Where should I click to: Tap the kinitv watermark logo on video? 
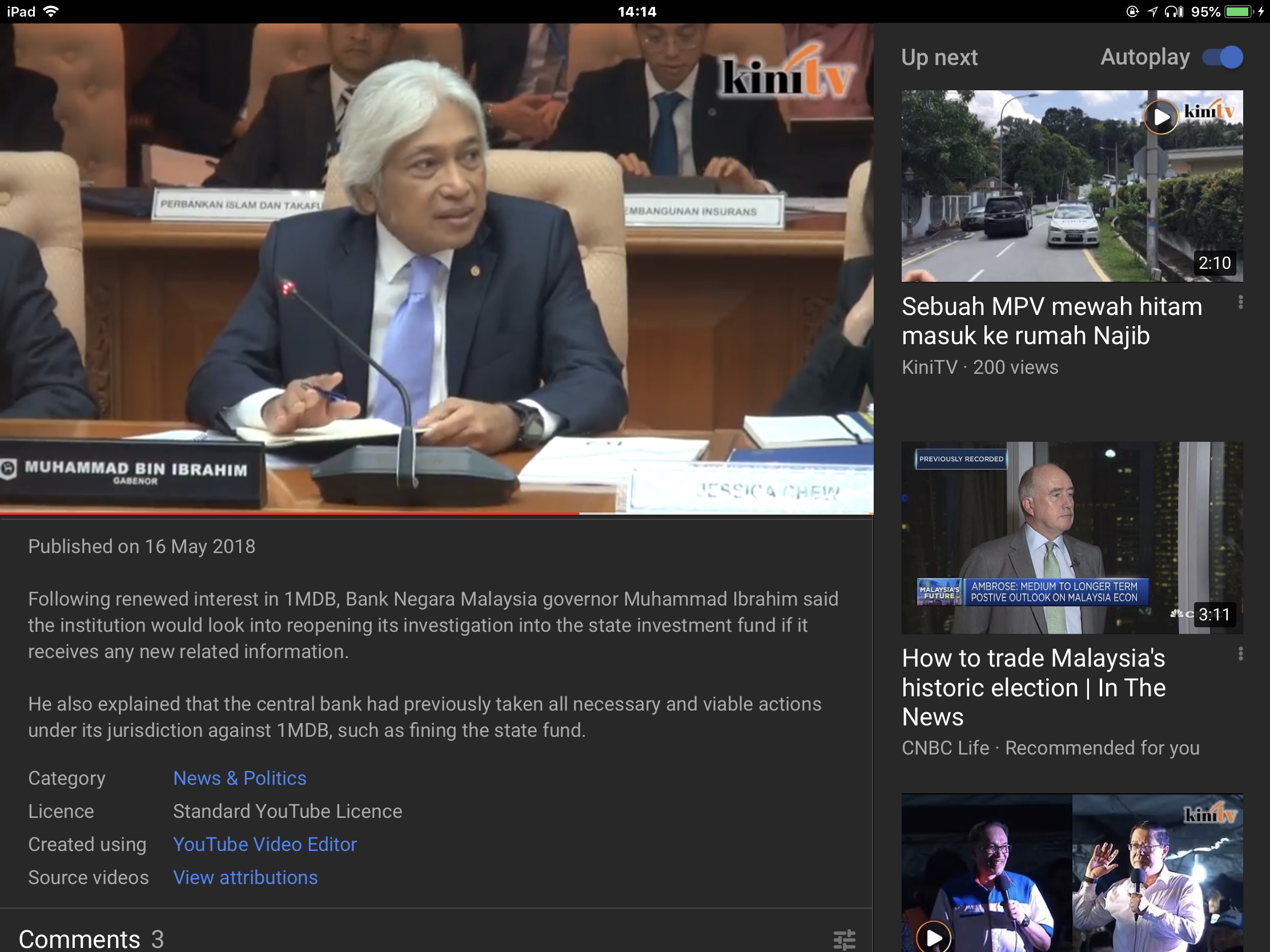[x=785, y=75]
